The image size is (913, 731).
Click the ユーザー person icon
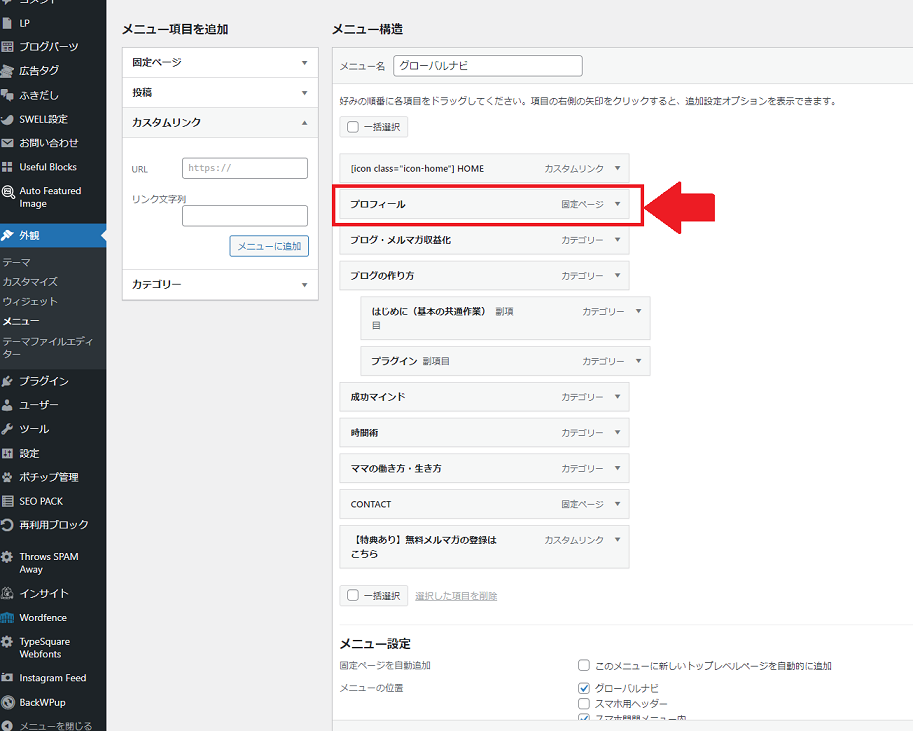7,405
